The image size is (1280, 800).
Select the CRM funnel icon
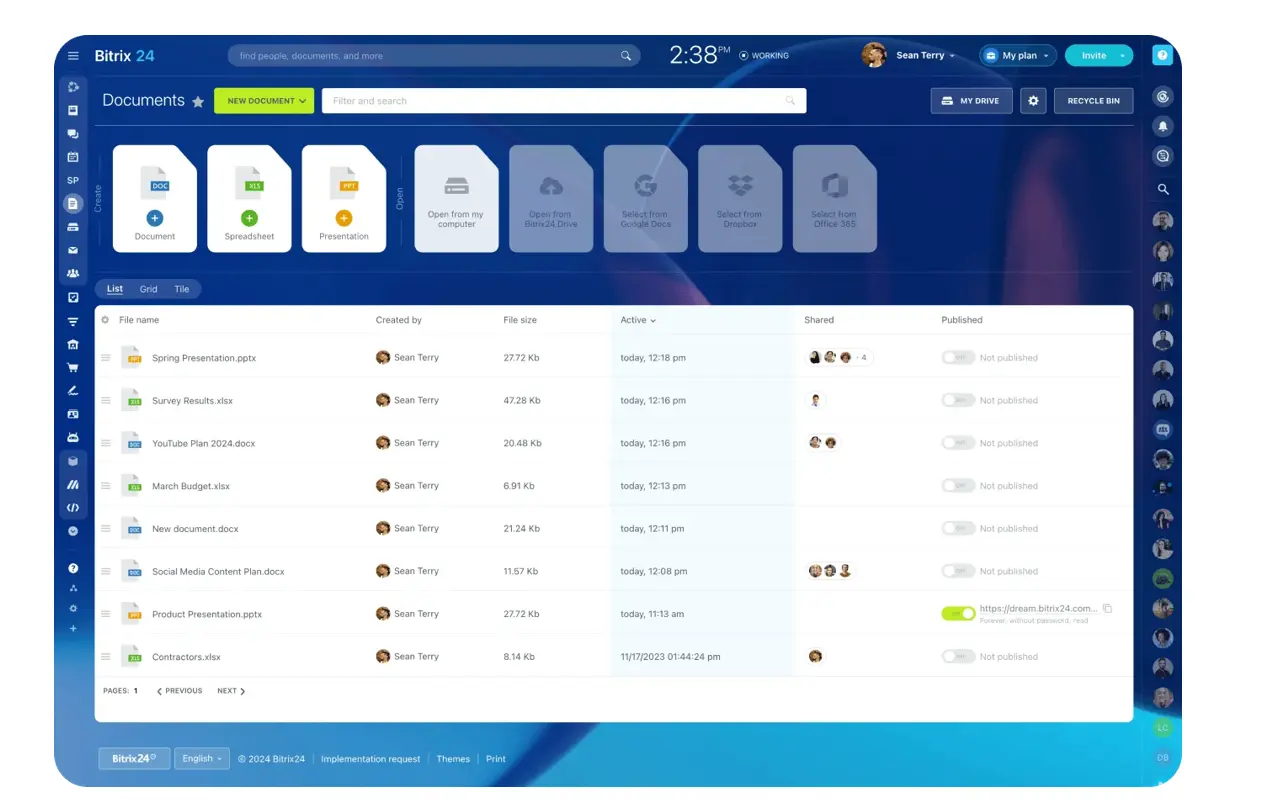click(x=72, y=321)
